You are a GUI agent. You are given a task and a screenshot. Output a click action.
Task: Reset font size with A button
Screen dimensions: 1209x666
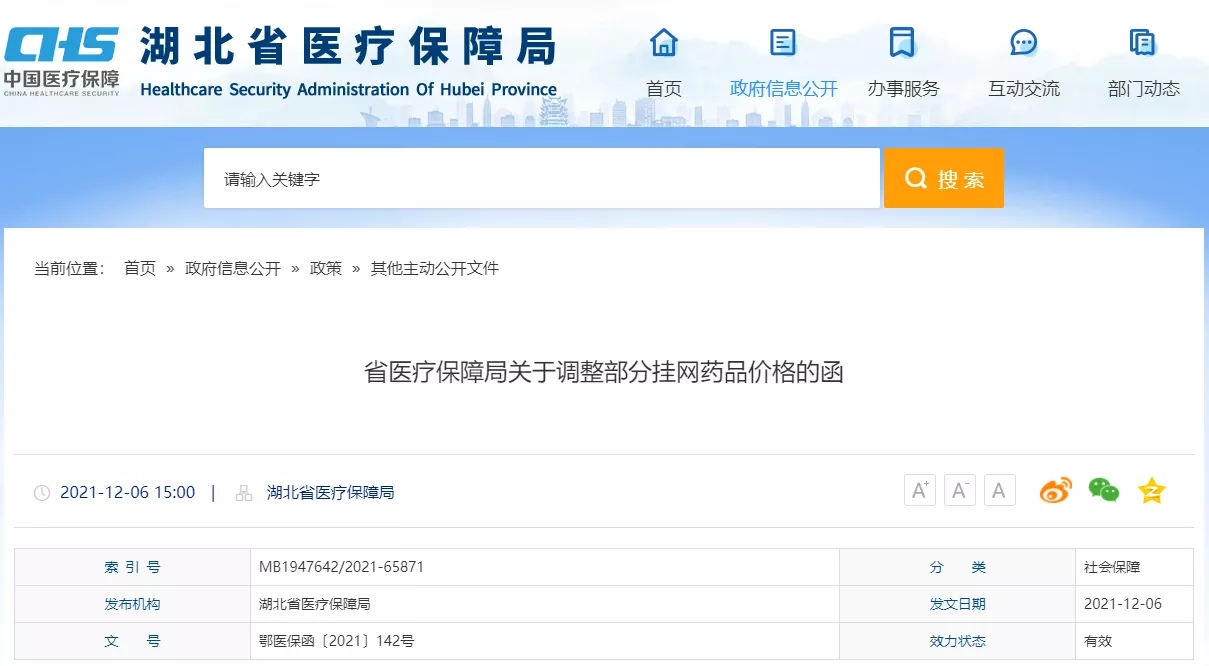coord(999,491)
